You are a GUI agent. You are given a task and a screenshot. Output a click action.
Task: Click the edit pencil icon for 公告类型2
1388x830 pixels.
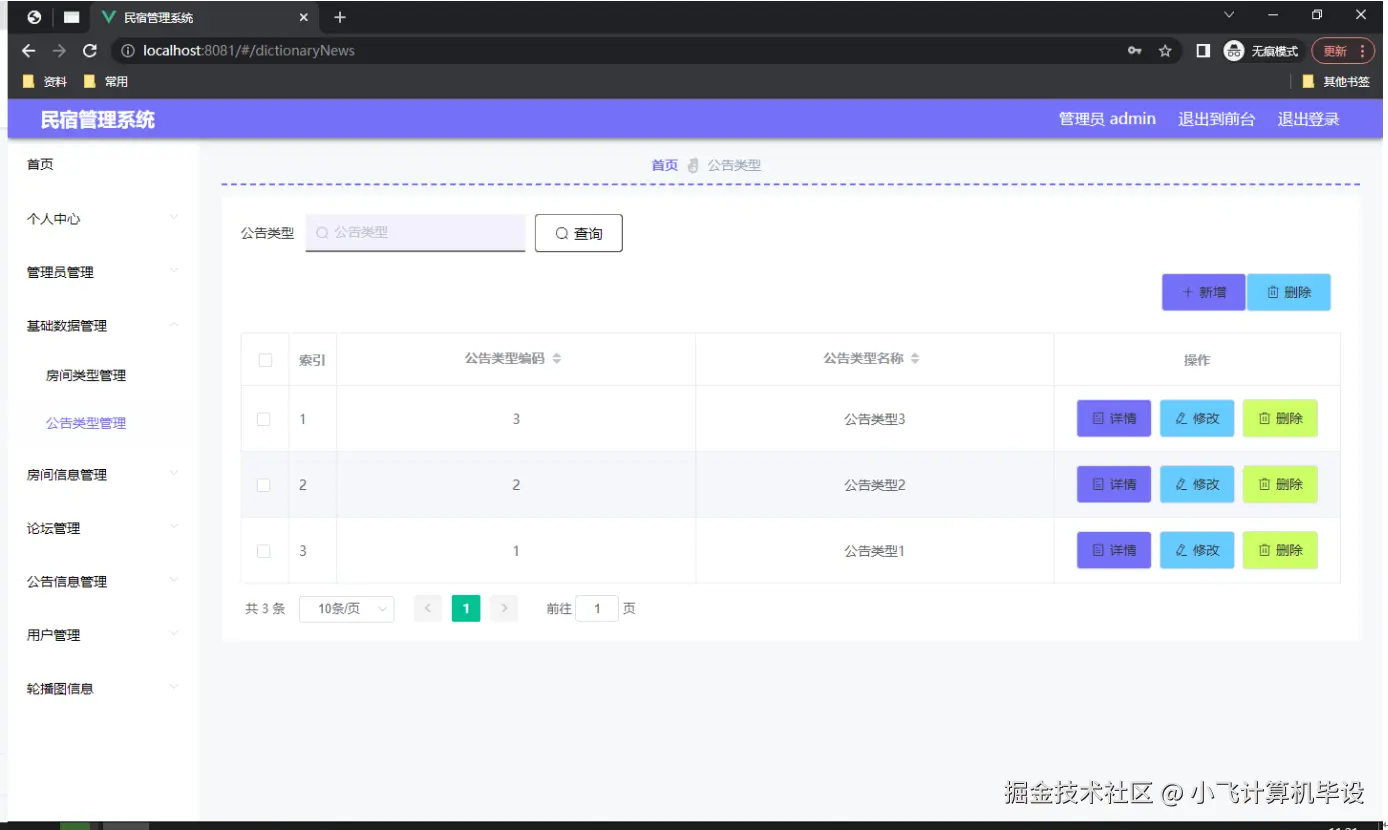click(x=1180, y=484)
